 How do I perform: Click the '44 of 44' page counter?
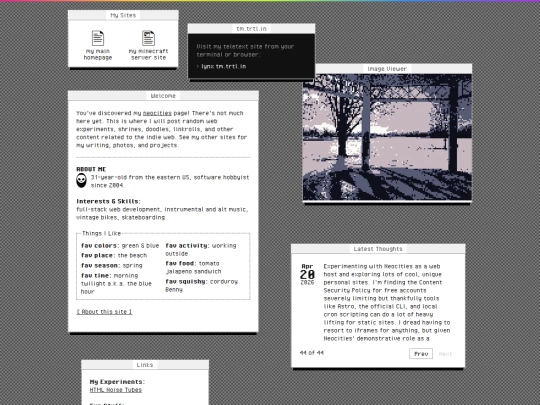point(312,353)
